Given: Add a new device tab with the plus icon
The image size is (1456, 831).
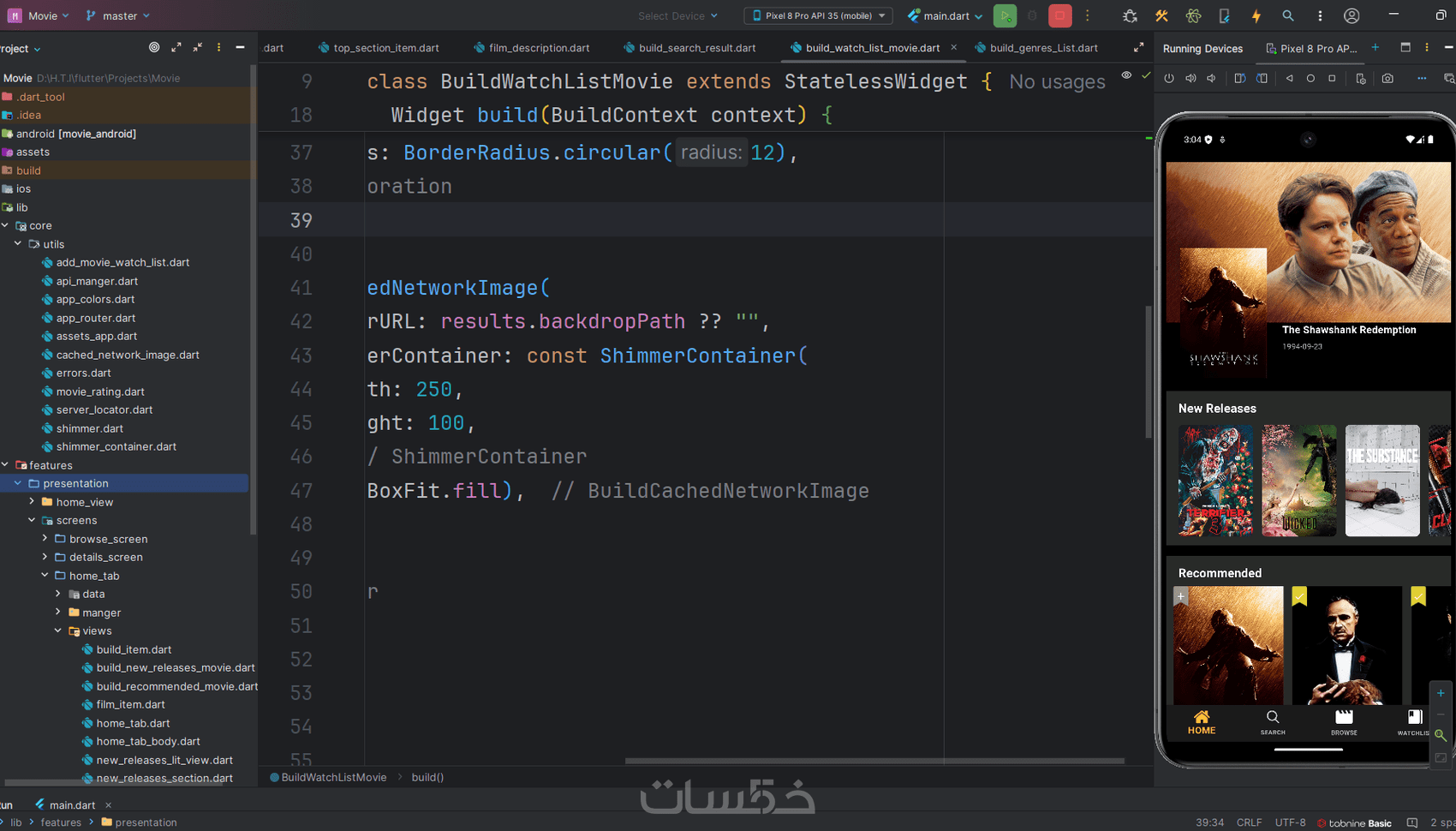Looking at the screenshot, I should (1375, 47).
